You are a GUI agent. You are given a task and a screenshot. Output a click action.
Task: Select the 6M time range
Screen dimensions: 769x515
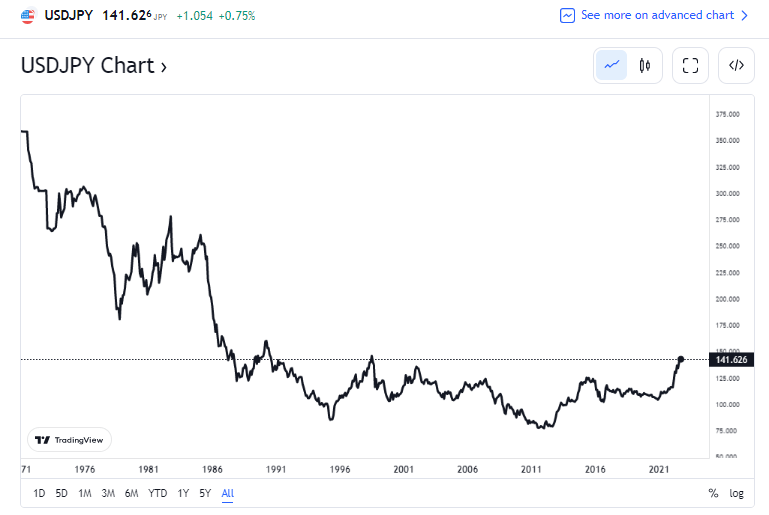pyautogui.click(x=131, y=493)
